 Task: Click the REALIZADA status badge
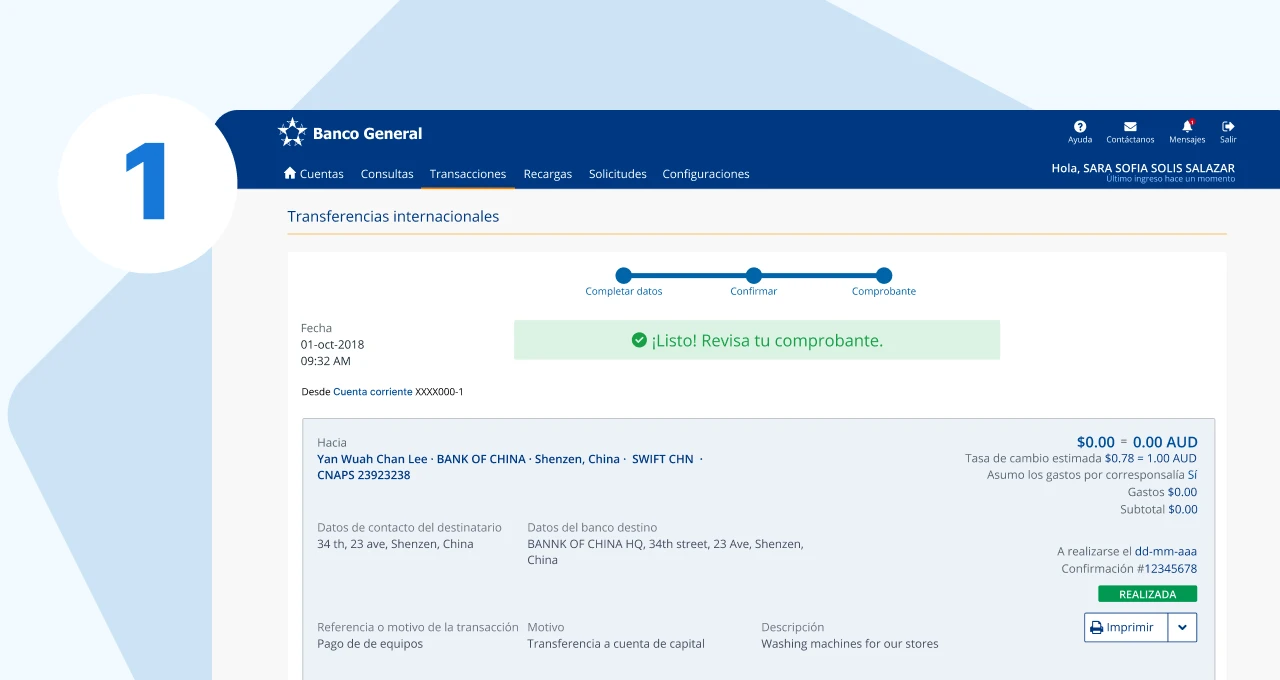click(x=1147, y=594)
